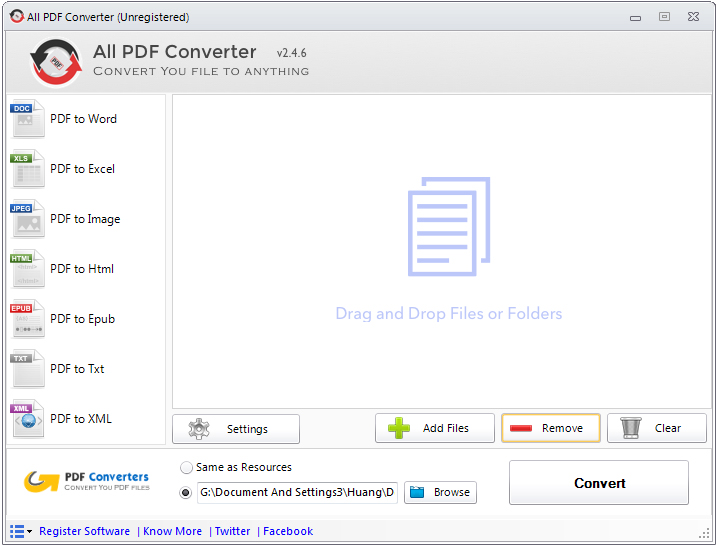Choose the PDF to Excel mode label

tap(82, 169)
